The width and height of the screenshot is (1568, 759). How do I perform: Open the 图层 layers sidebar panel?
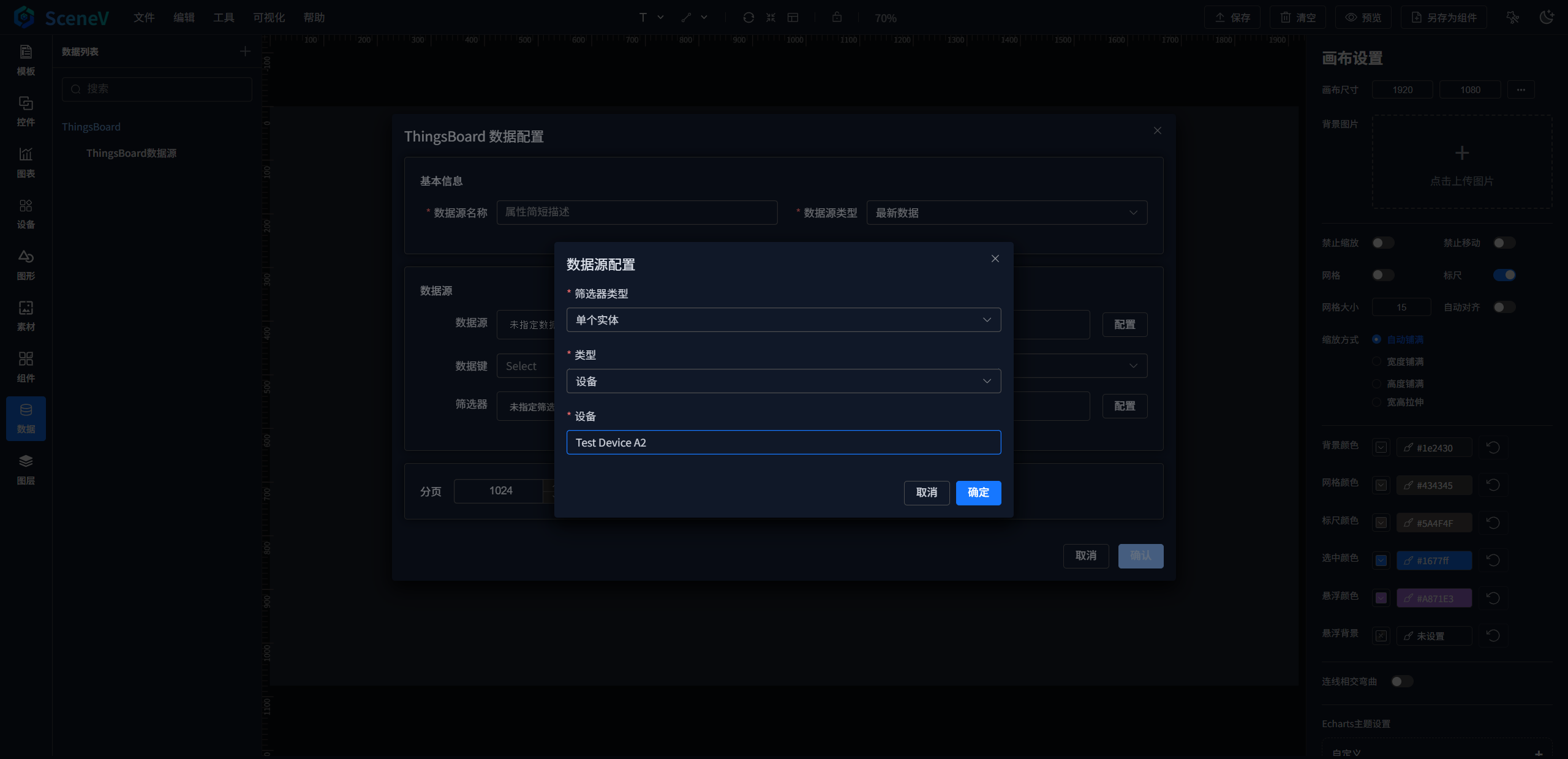tap(26, 470)
